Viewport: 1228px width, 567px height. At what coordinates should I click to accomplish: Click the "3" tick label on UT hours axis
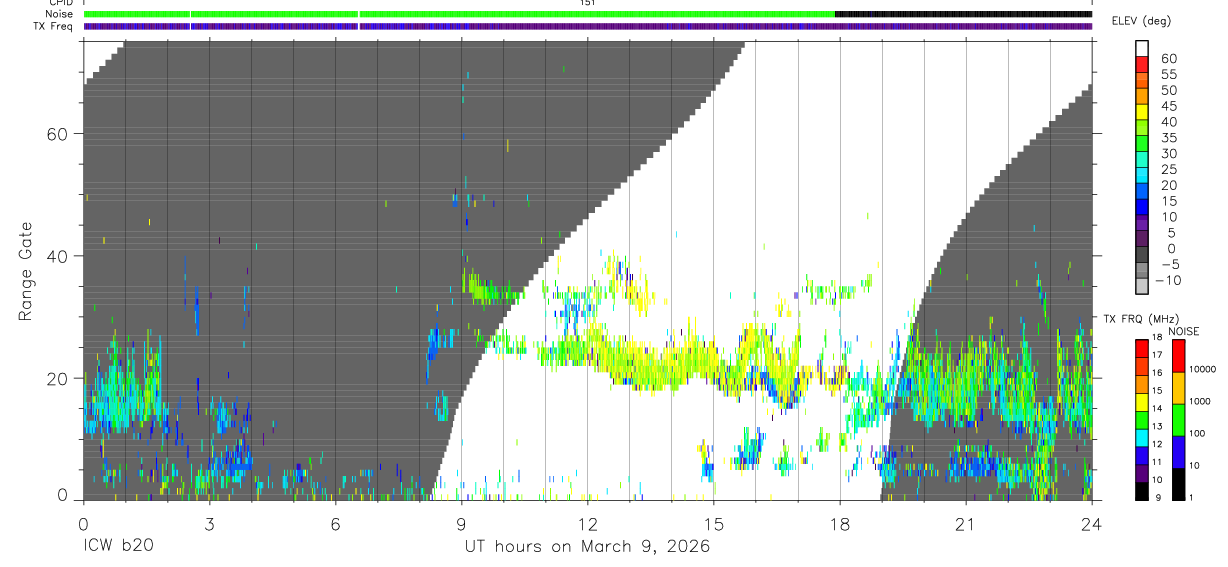tap(208, 523)
